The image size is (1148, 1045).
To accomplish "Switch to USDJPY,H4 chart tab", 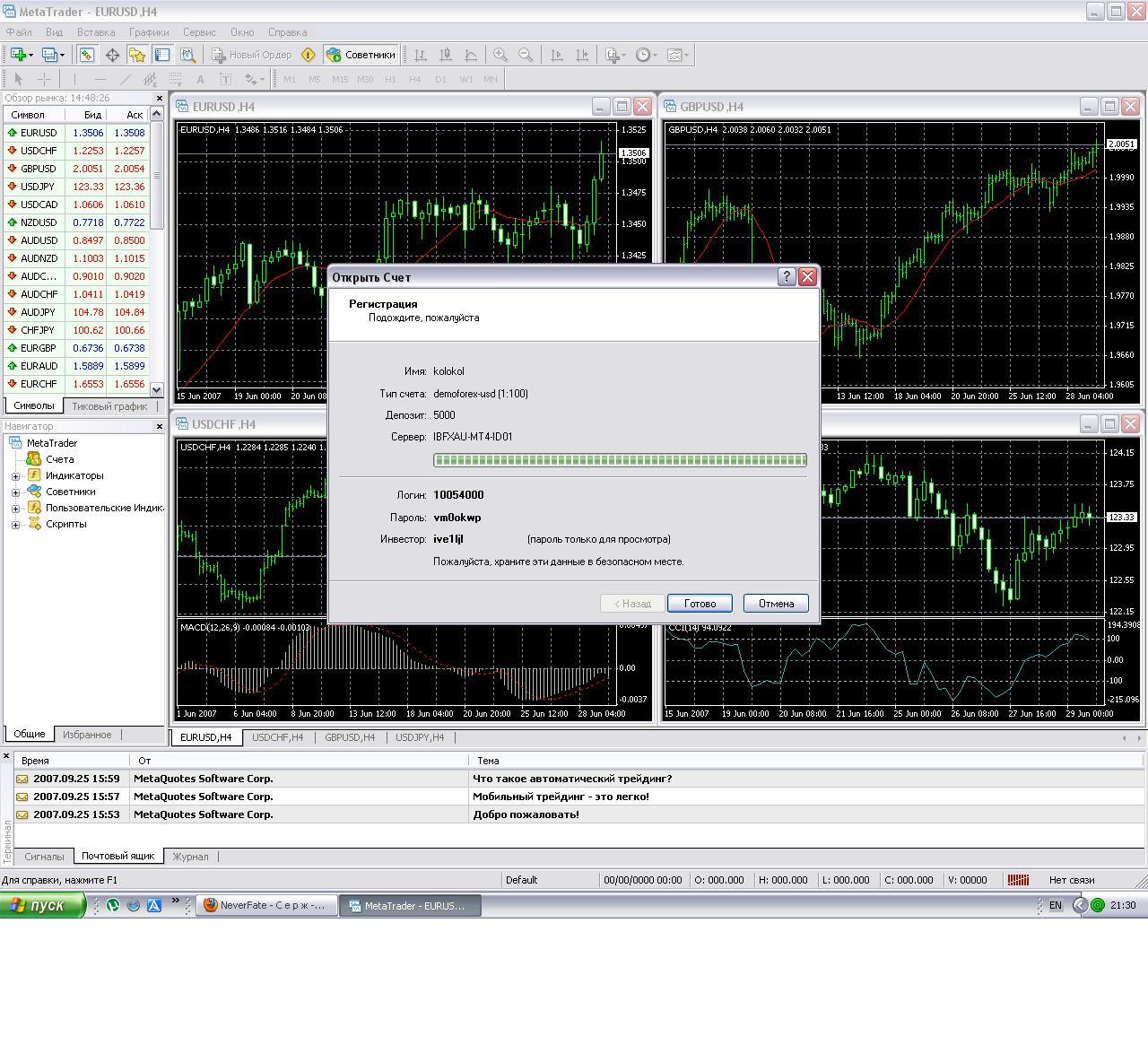I will 420,737.
